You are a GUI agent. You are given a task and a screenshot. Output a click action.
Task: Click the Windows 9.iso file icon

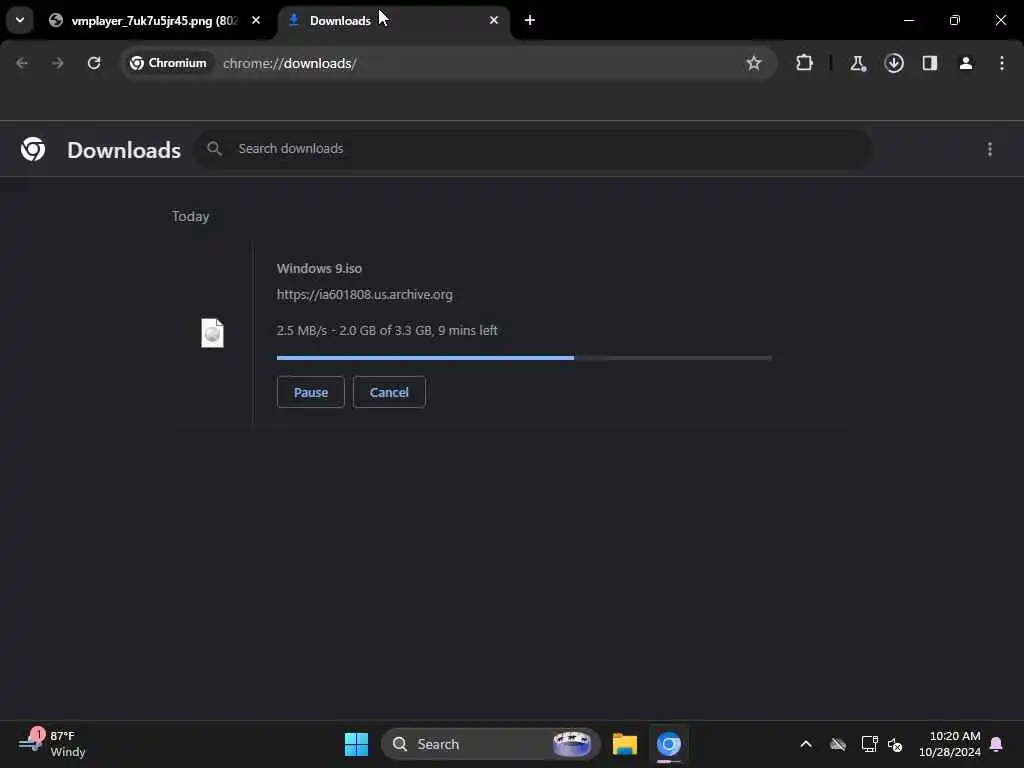tap(212, 333)
